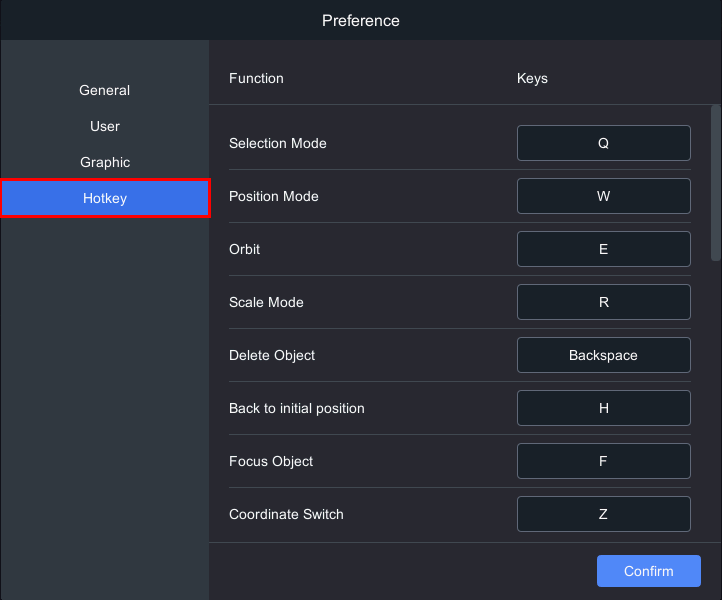Viewport: 722px width, 600px height.
Task: Open the Graphic settings tab
Action: tap(105, 162)
